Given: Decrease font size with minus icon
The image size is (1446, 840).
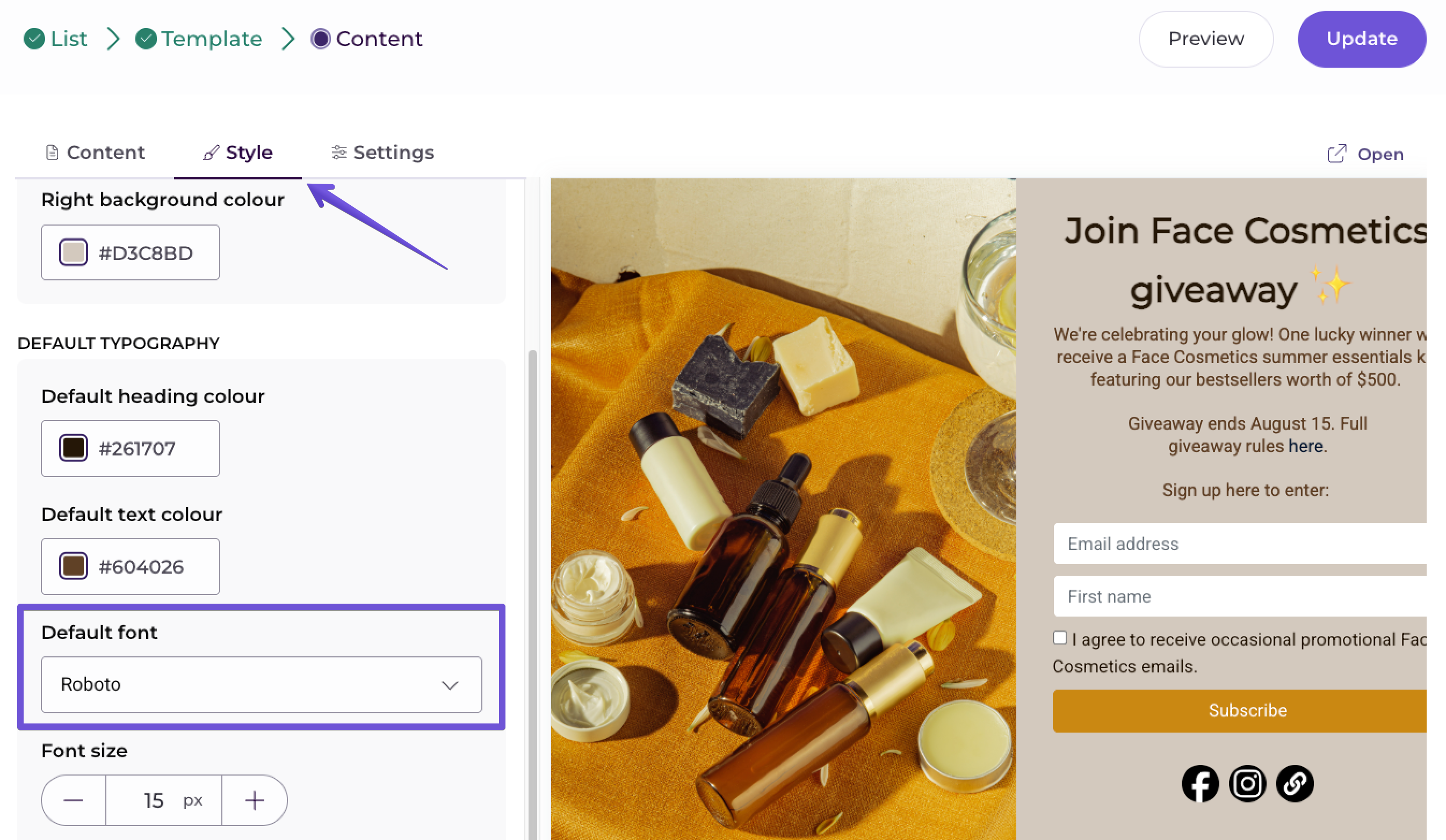Looking at the screenshot, I should pos(74,800).
